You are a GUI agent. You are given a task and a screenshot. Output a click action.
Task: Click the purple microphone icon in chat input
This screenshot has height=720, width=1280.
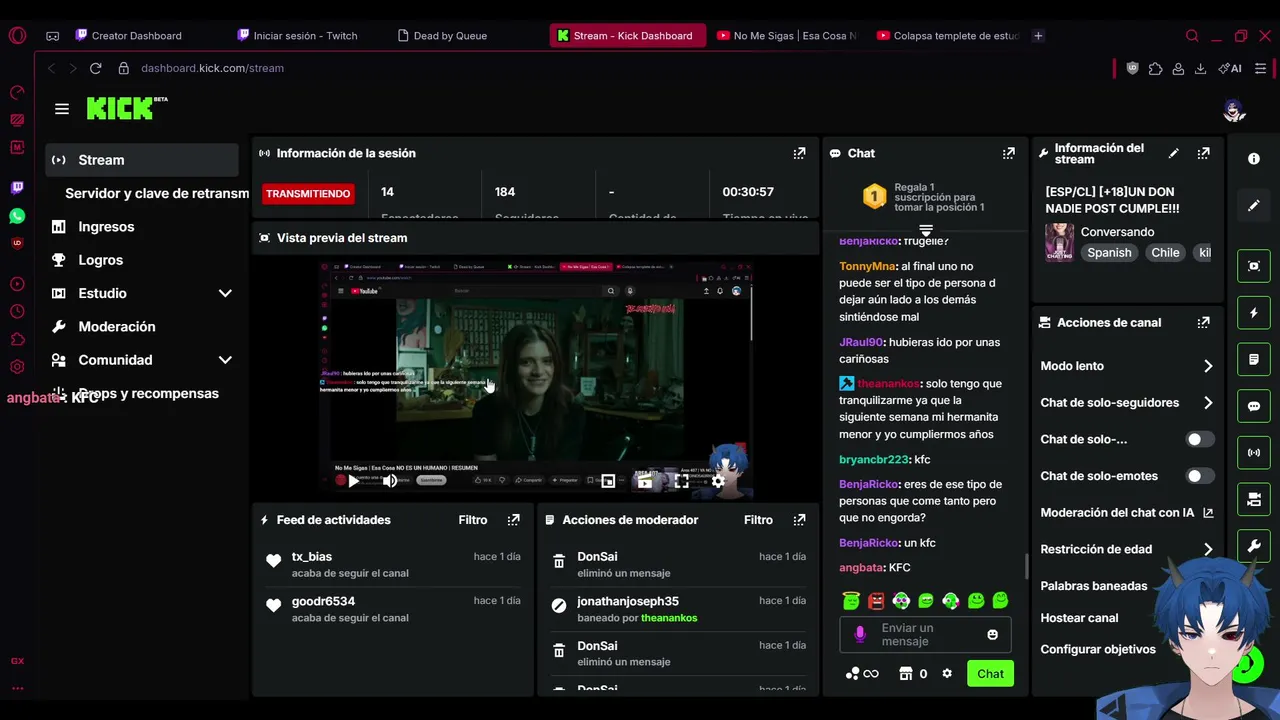click(860, 634)
